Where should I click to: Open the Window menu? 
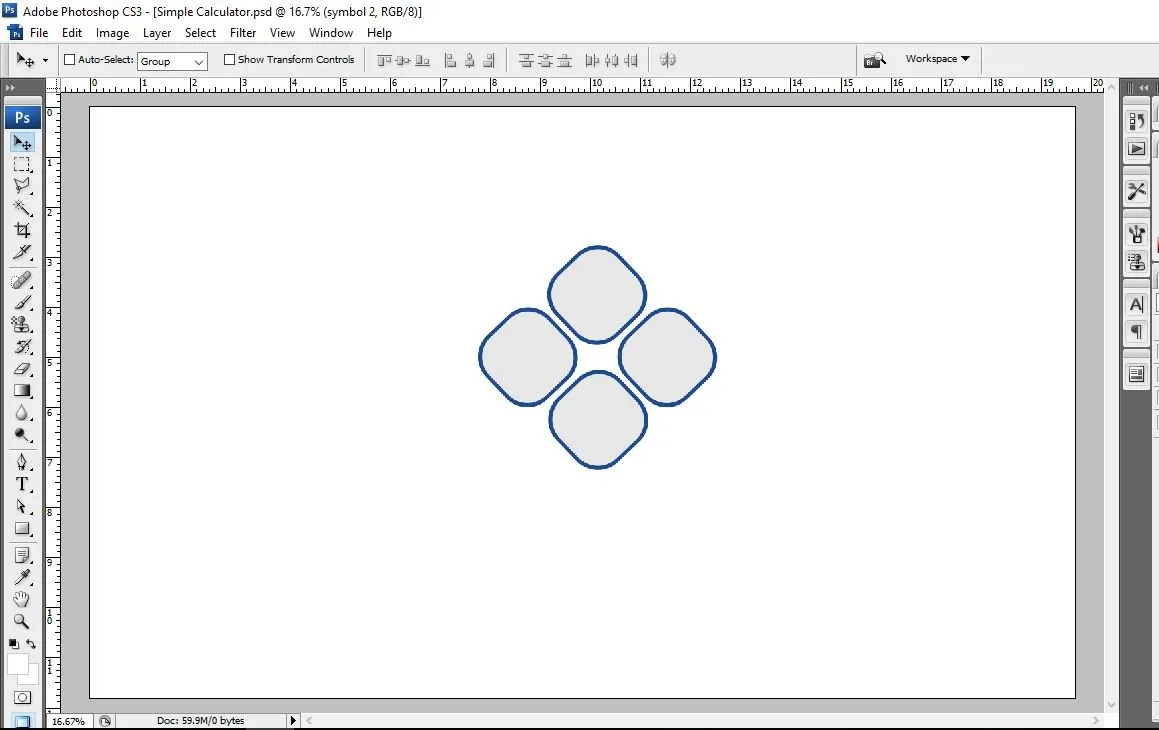point(330,33)
